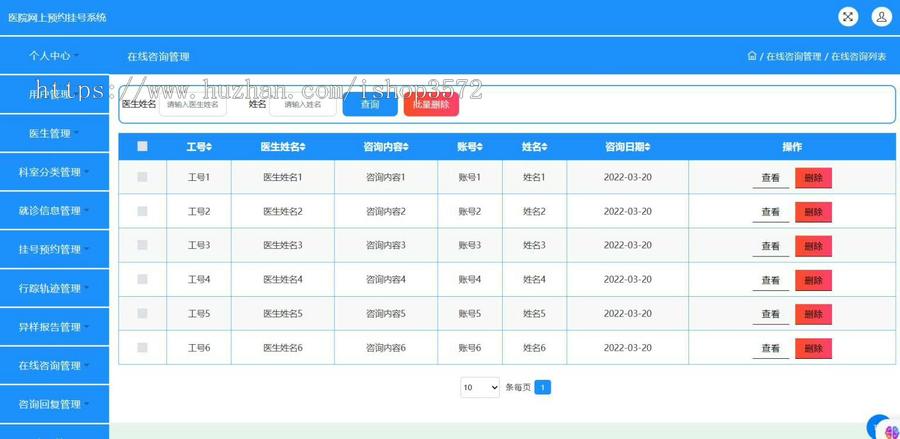900x439 pixels.
Task: View the record for 工号1
Action: point(770,178)
